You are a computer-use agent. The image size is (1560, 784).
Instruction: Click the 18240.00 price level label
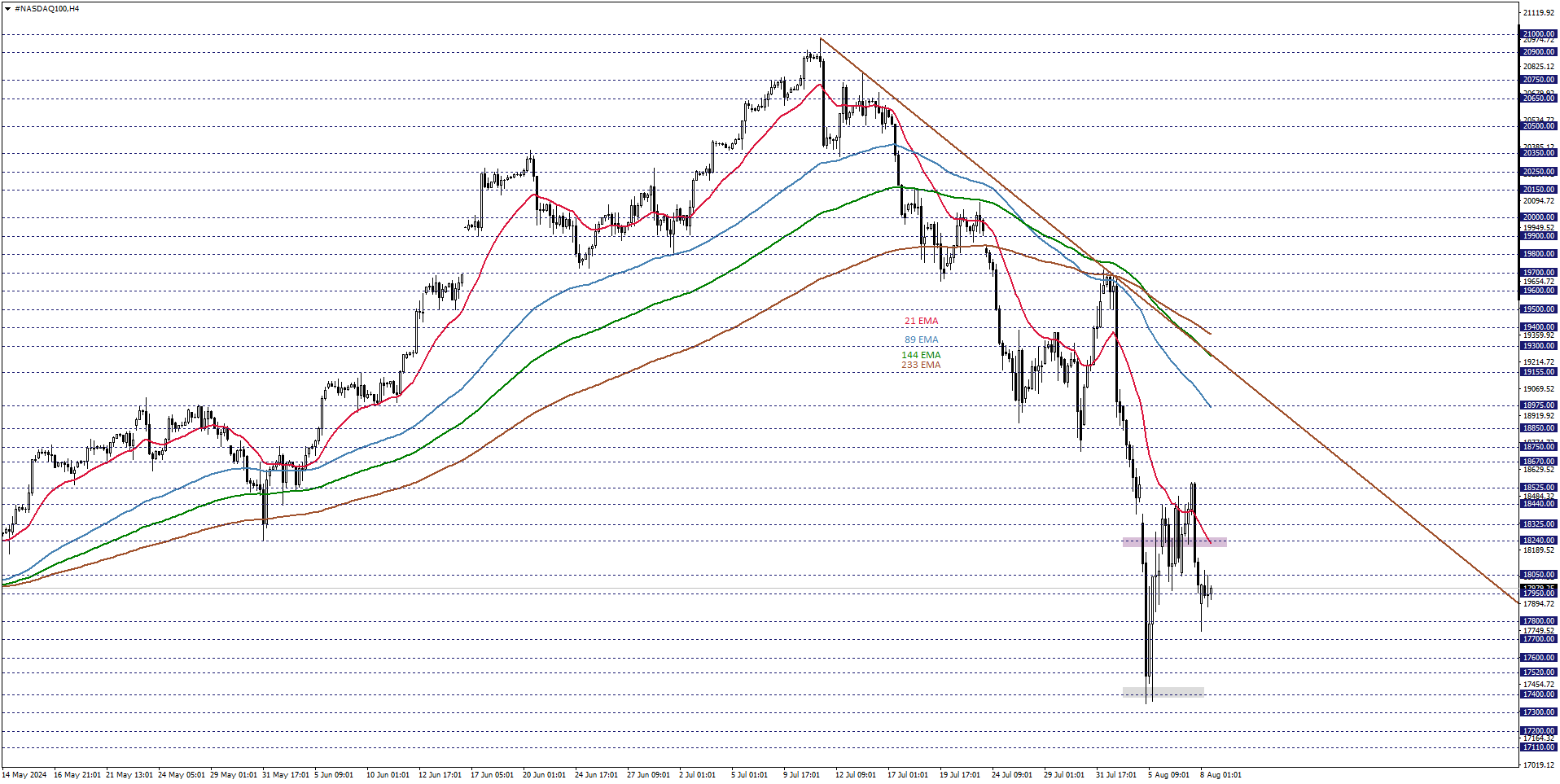point(1539,541)
